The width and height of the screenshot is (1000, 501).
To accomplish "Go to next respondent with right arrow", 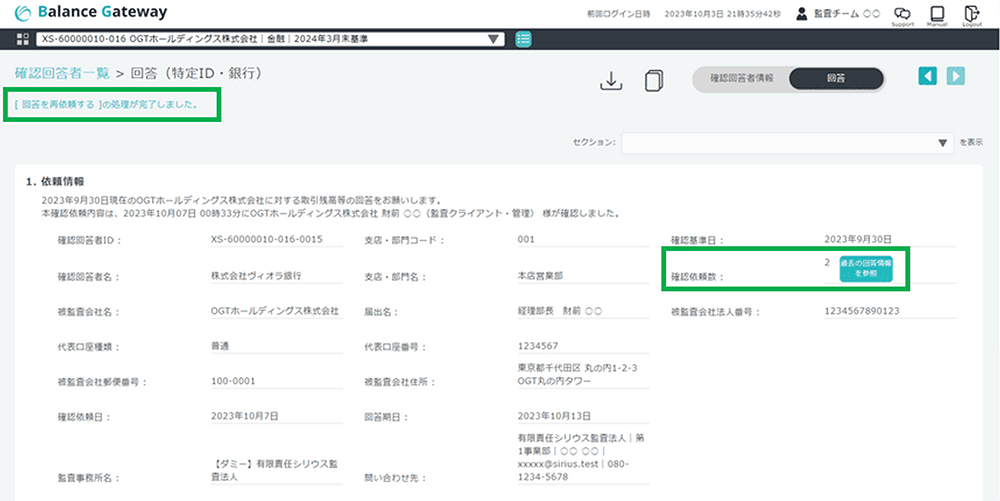I will click(x=956, y=77).
